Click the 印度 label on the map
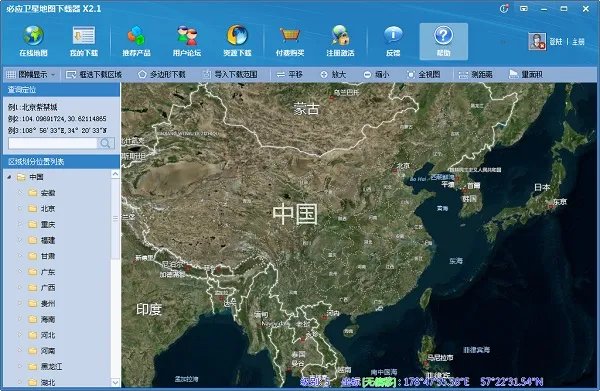 (x=149, y=309)
